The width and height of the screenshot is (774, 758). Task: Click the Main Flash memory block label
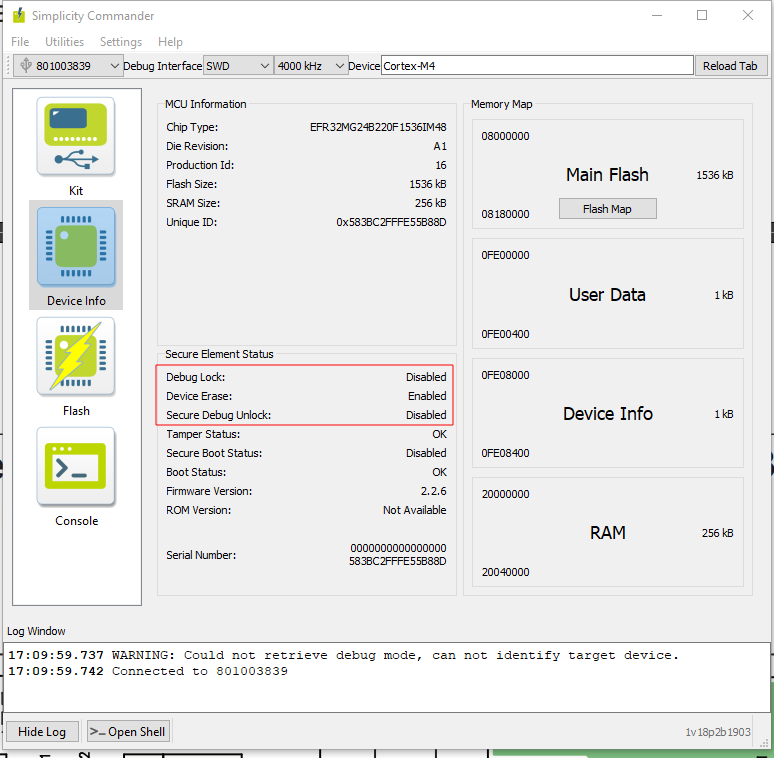pyautogui.click(x=607, y=175)
